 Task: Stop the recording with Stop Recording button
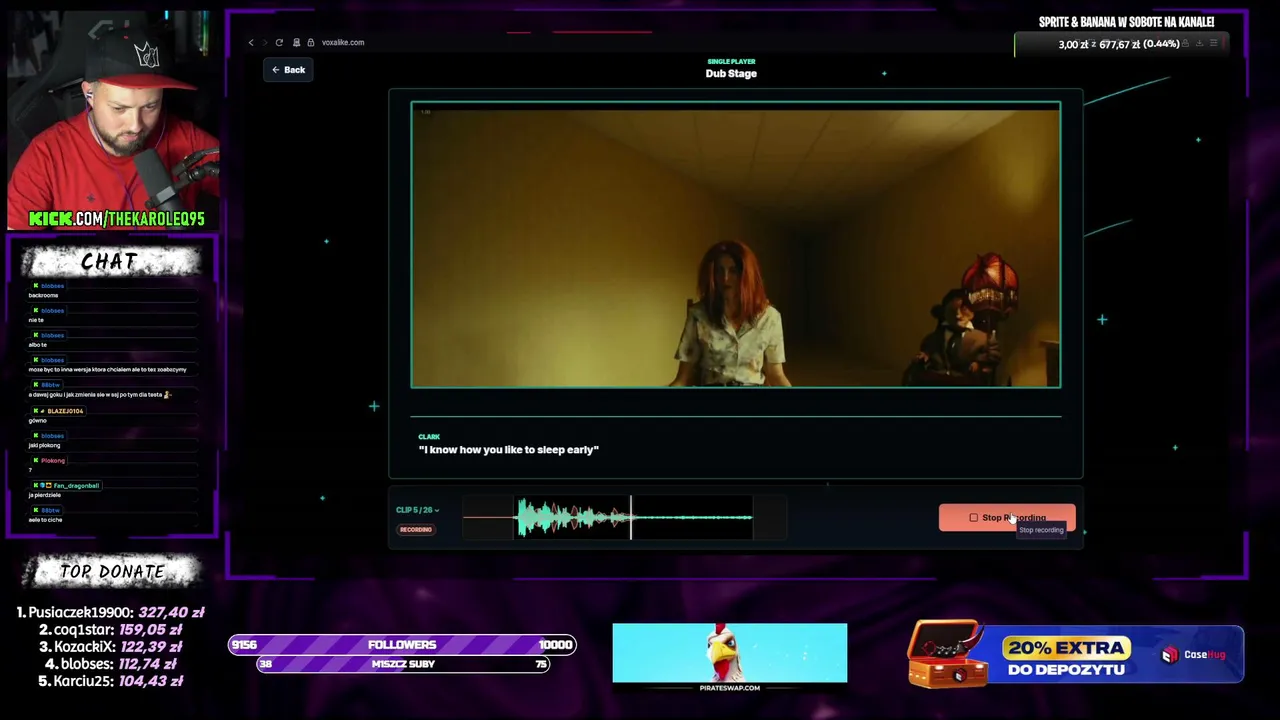coord(1007,518)
